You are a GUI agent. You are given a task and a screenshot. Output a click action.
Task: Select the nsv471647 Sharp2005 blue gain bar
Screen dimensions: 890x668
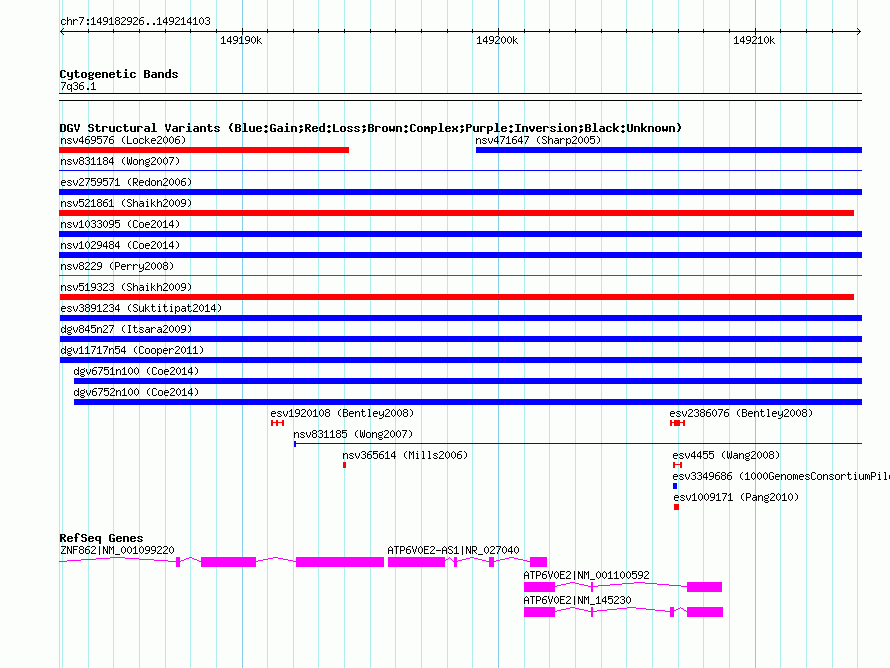click(669, 150)
